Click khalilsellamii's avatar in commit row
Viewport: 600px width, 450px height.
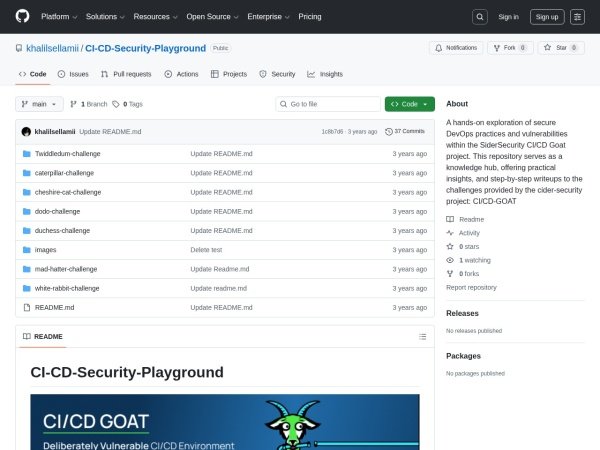(26, 132)
